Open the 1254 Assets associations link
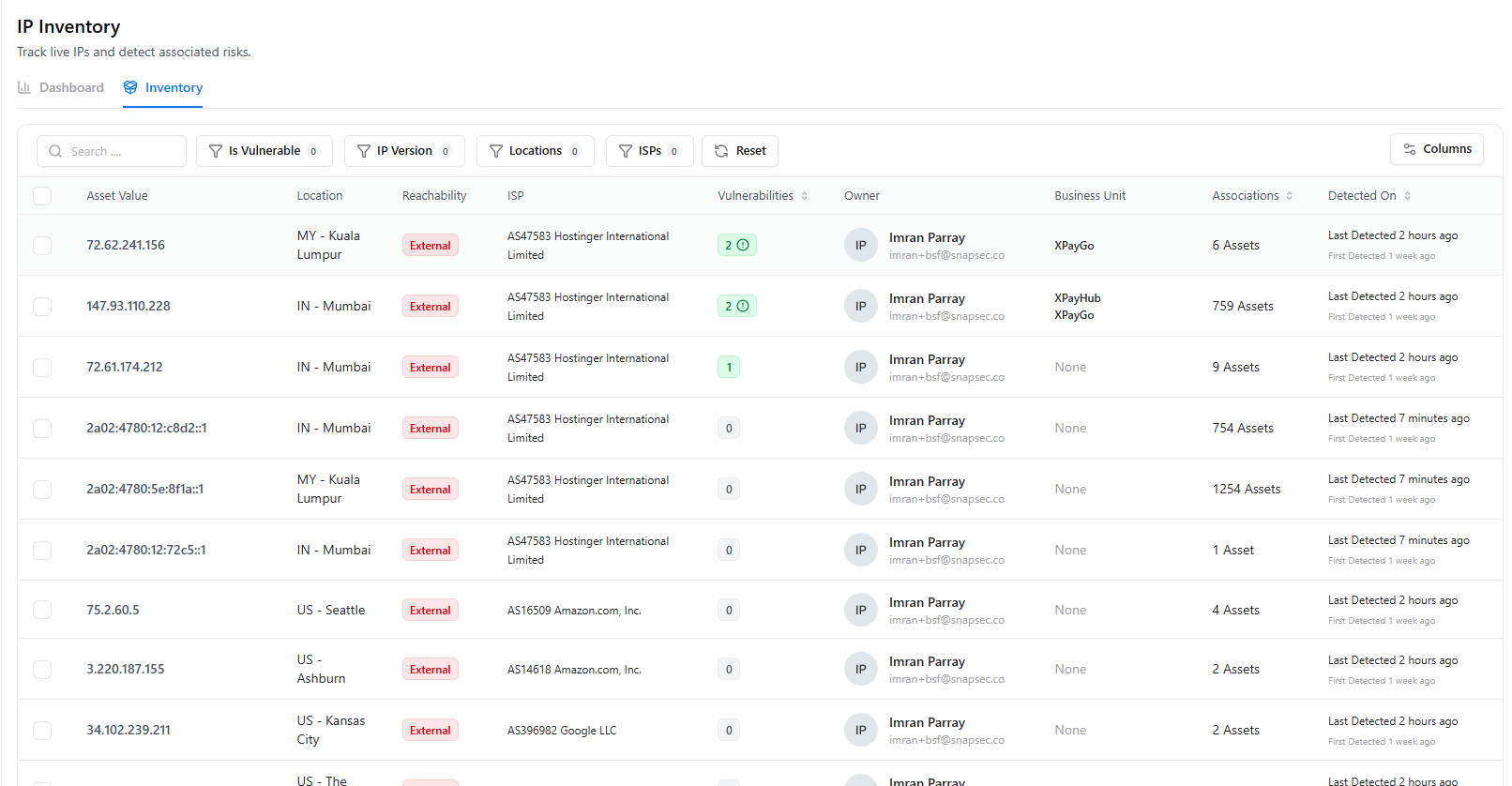This screenshot has height=786, width=1512. point(1247,489)
